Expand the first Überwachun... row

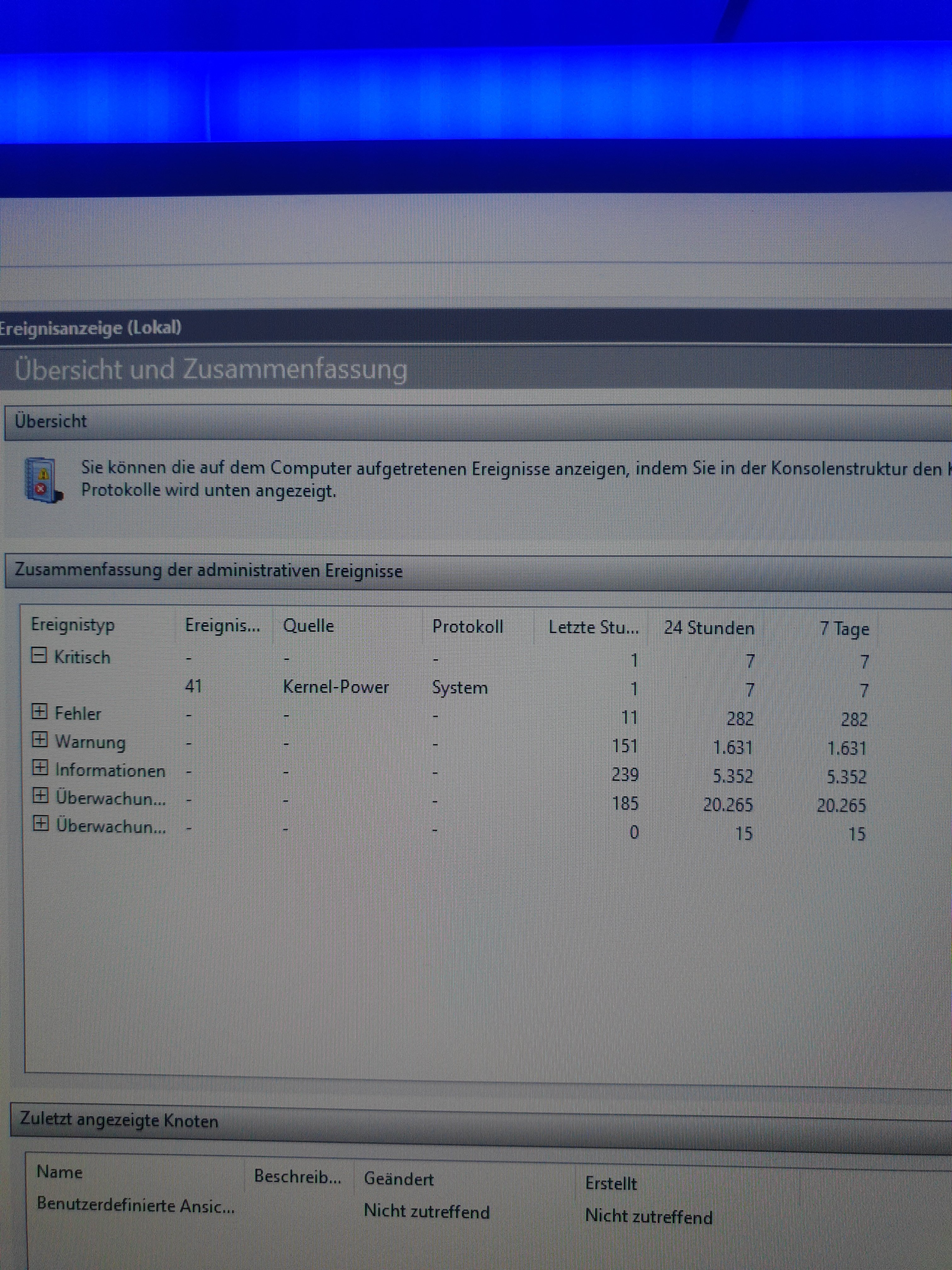[x=40, y=796]
